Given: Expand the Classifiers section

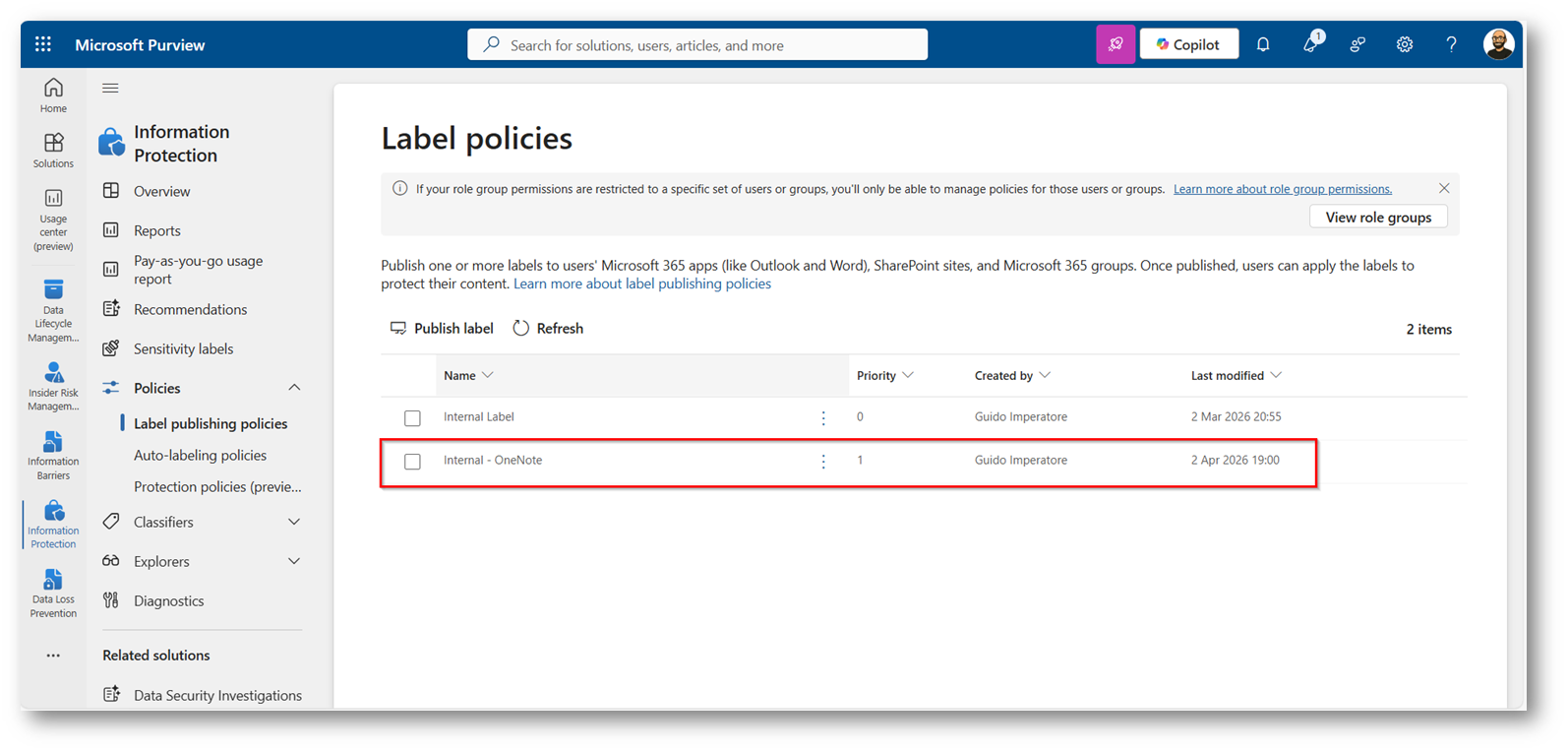Looking at the screenshot, I should coord(294,522).
